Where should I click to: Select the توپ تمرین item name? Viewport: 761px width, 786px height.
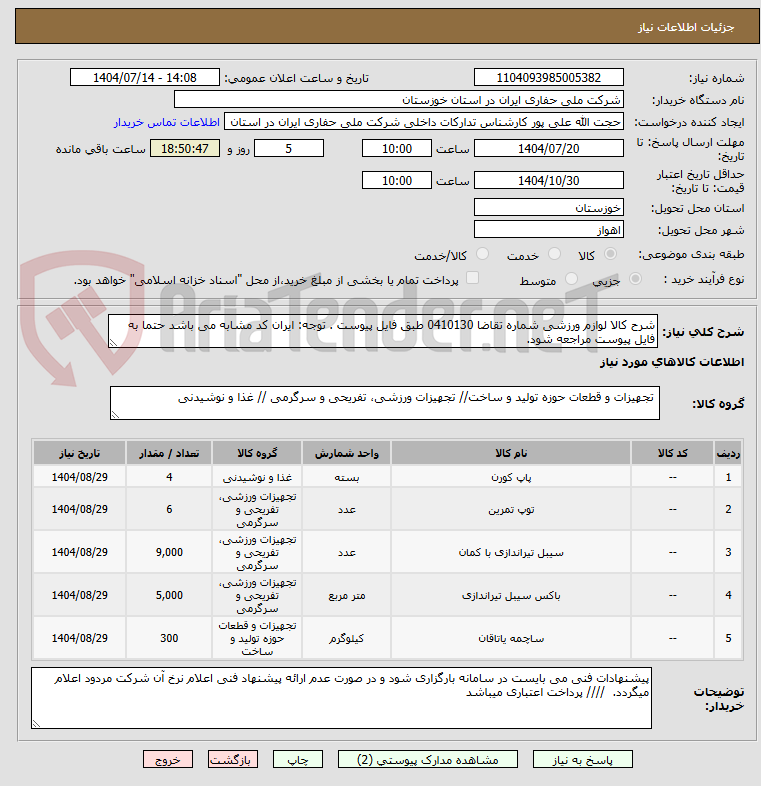(511, 509)
